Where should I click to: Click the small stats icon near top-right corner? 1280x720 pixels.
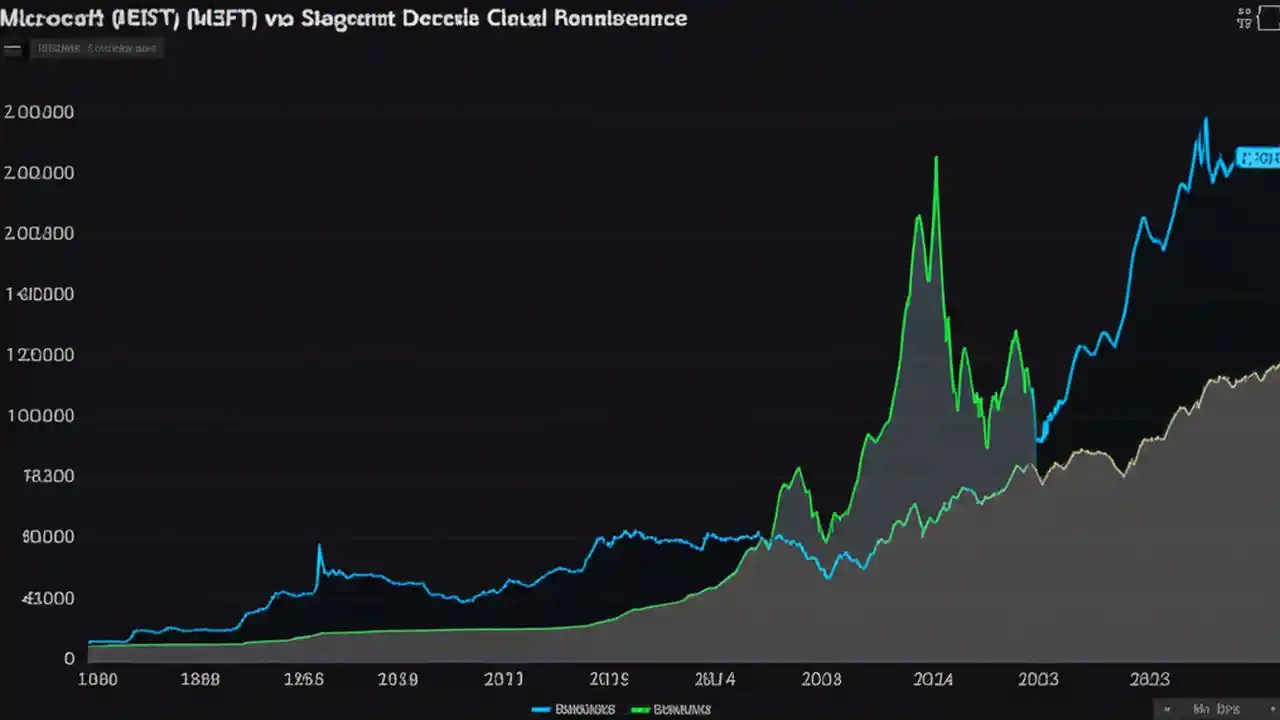point(1243,17)
